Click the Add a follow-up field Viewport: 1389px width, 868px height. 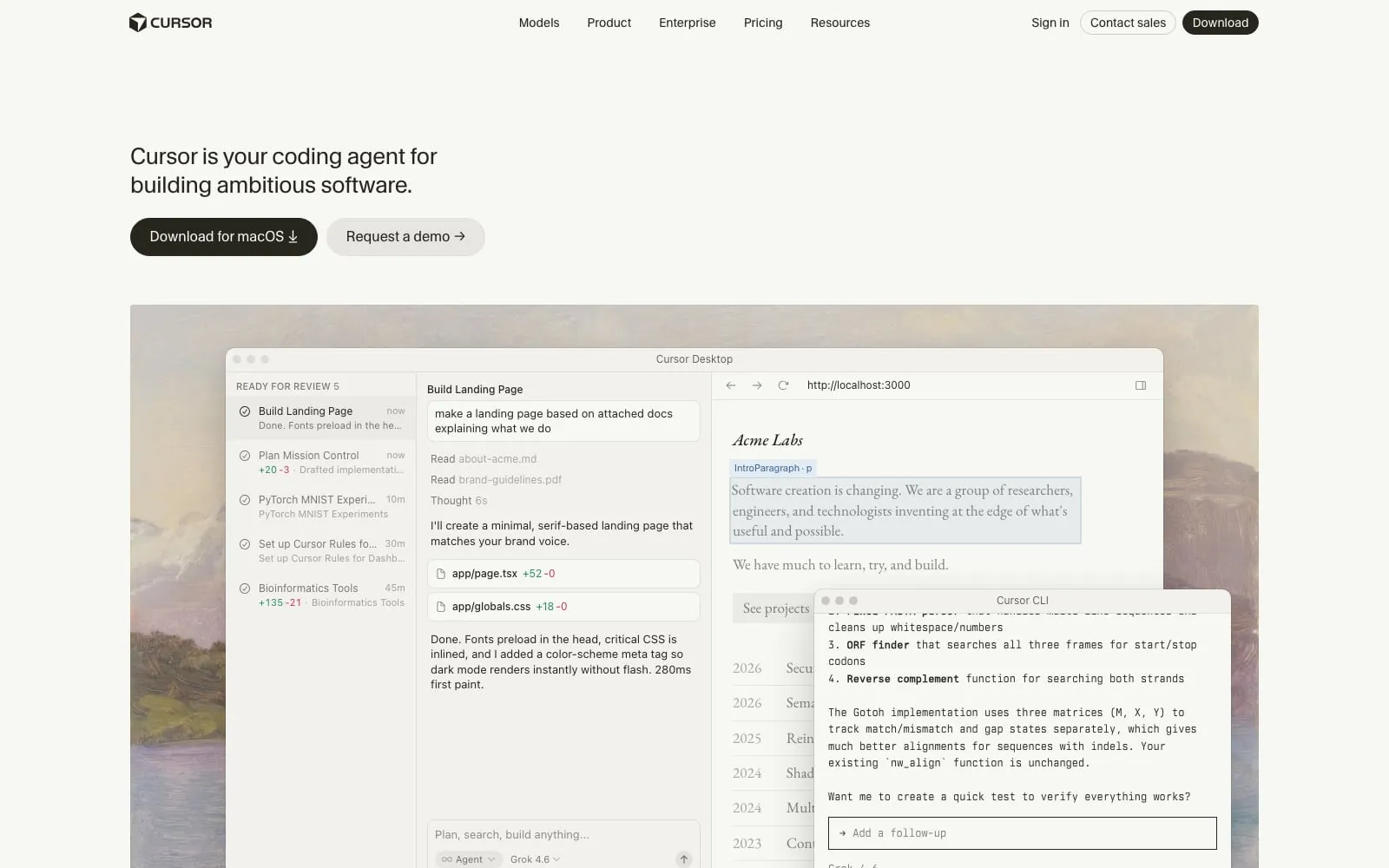pyautogui.click(x=1022, y=833)
